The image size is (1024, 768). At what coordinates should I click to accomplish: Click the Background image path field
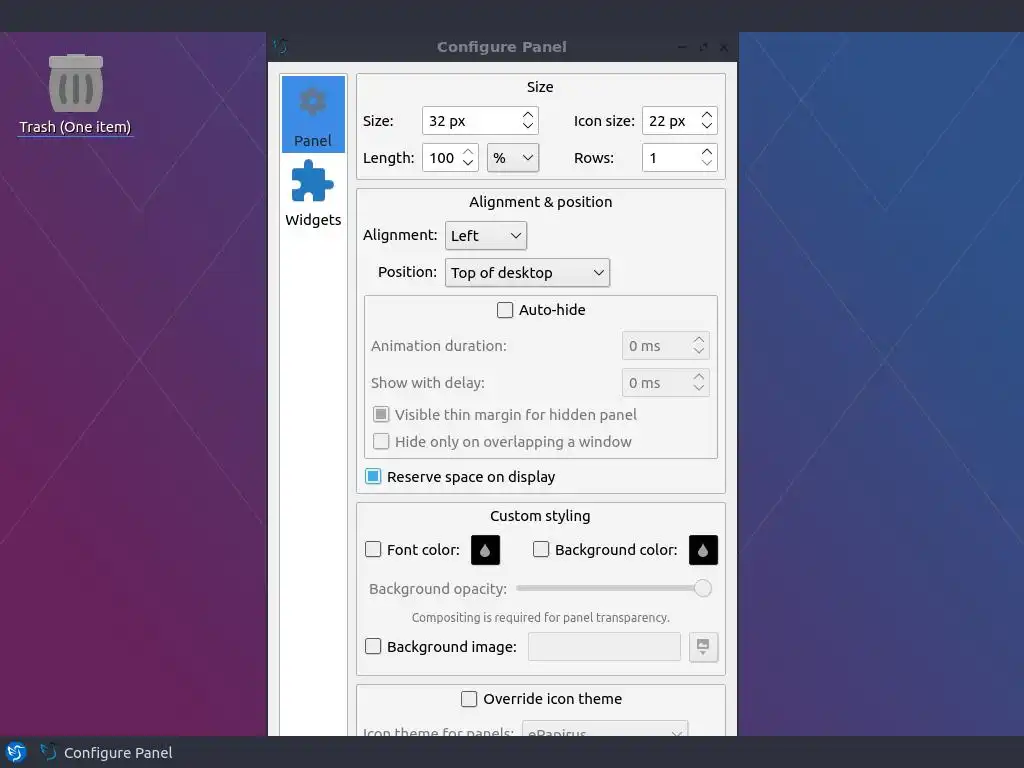tap(604, 647)
